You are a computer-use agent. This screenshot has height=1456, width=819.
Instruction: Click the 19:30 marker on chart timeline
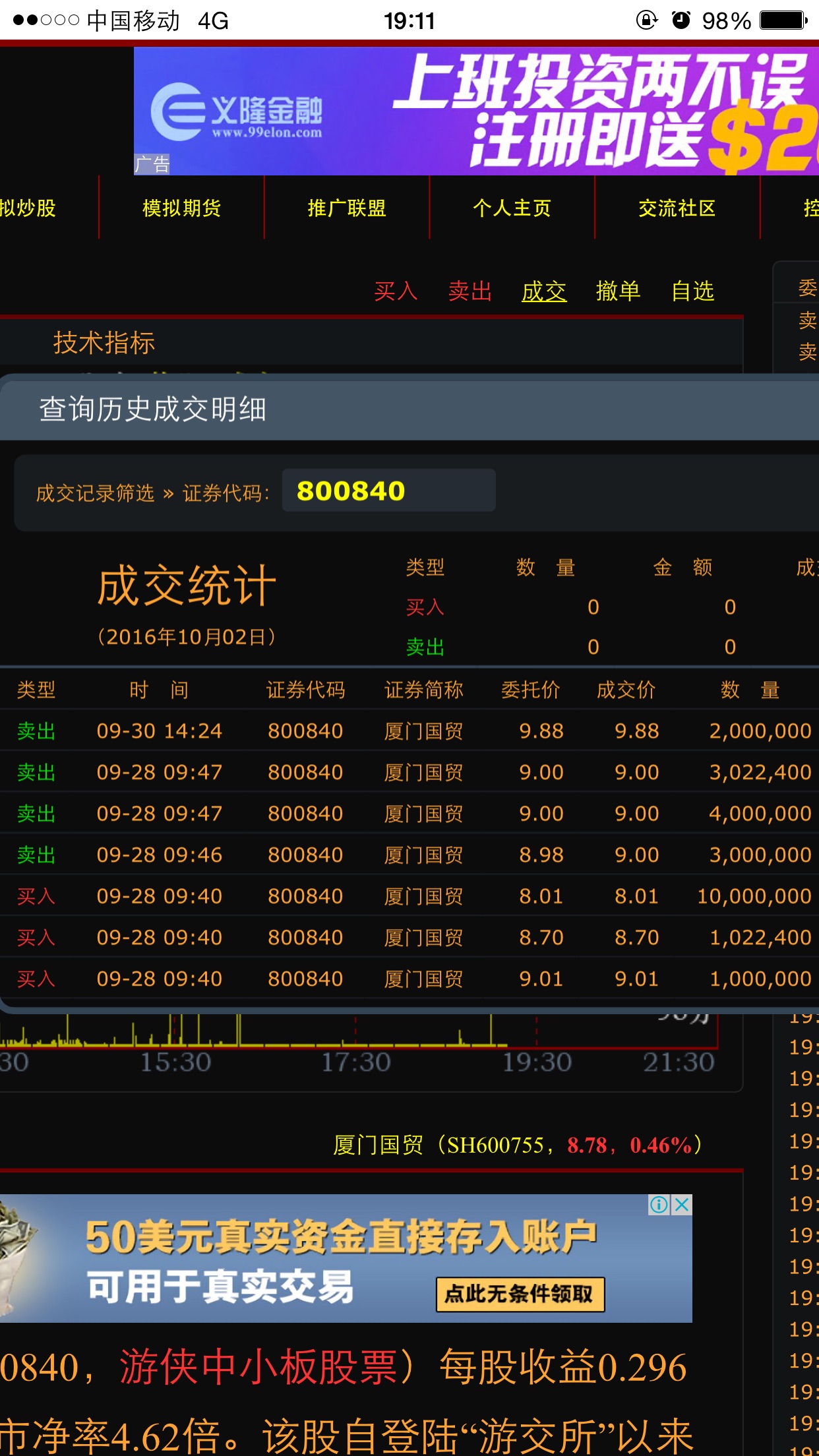pyautogui.click(x=537, y=1062)
